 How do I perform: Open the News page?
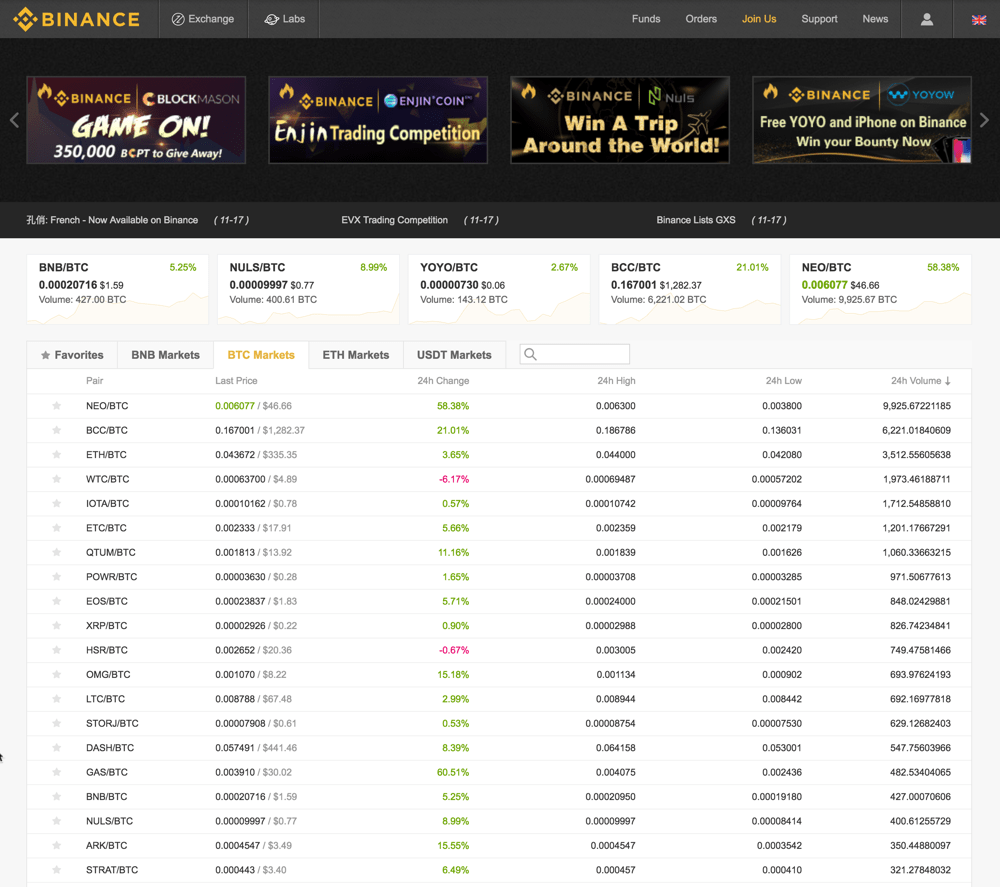(875, 19)
